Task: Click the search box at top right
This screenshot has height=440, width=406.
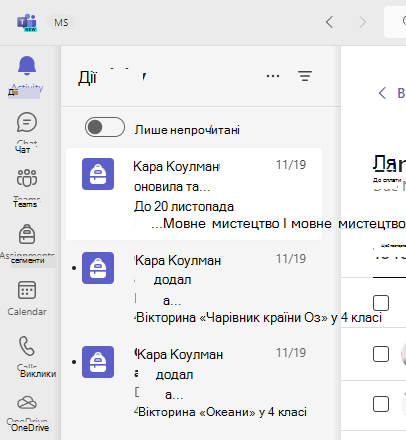Action: click(x=395, y=22)
